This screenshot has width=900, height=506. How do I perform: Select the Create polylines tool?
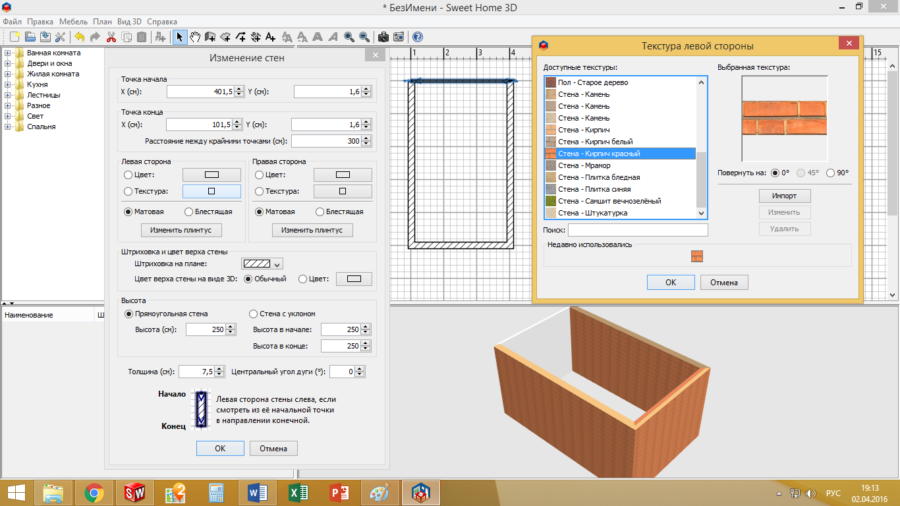(240, 37)
